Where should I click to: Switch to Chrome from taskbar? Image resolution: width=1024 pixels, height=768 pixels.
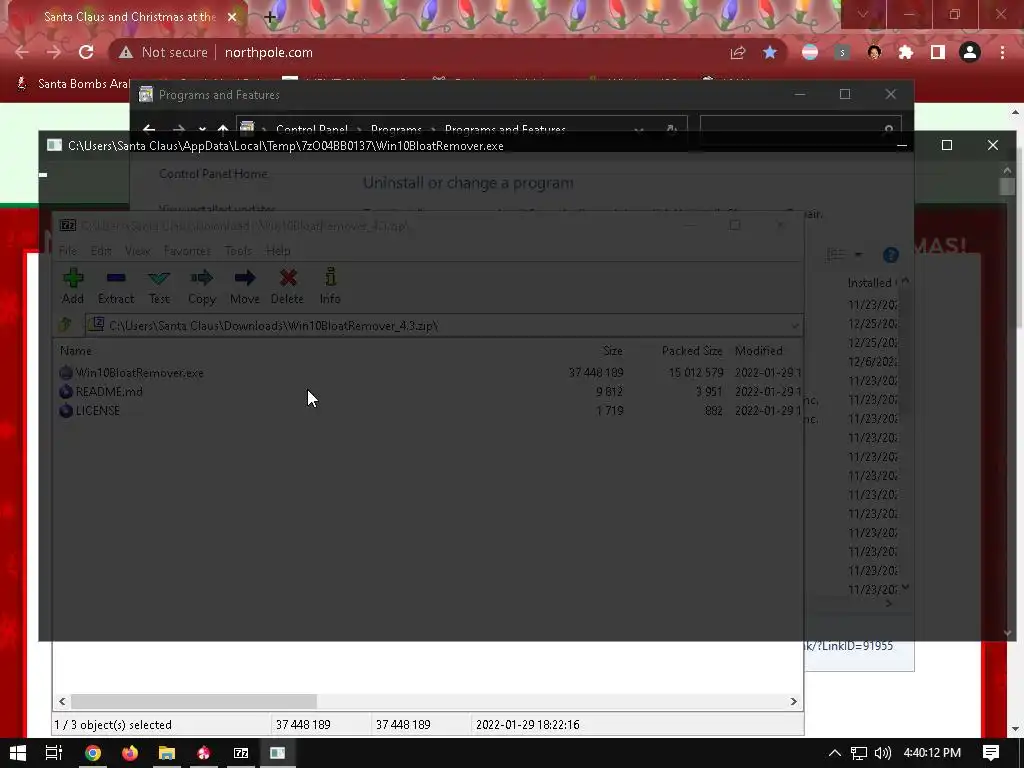tap(93, 753)
